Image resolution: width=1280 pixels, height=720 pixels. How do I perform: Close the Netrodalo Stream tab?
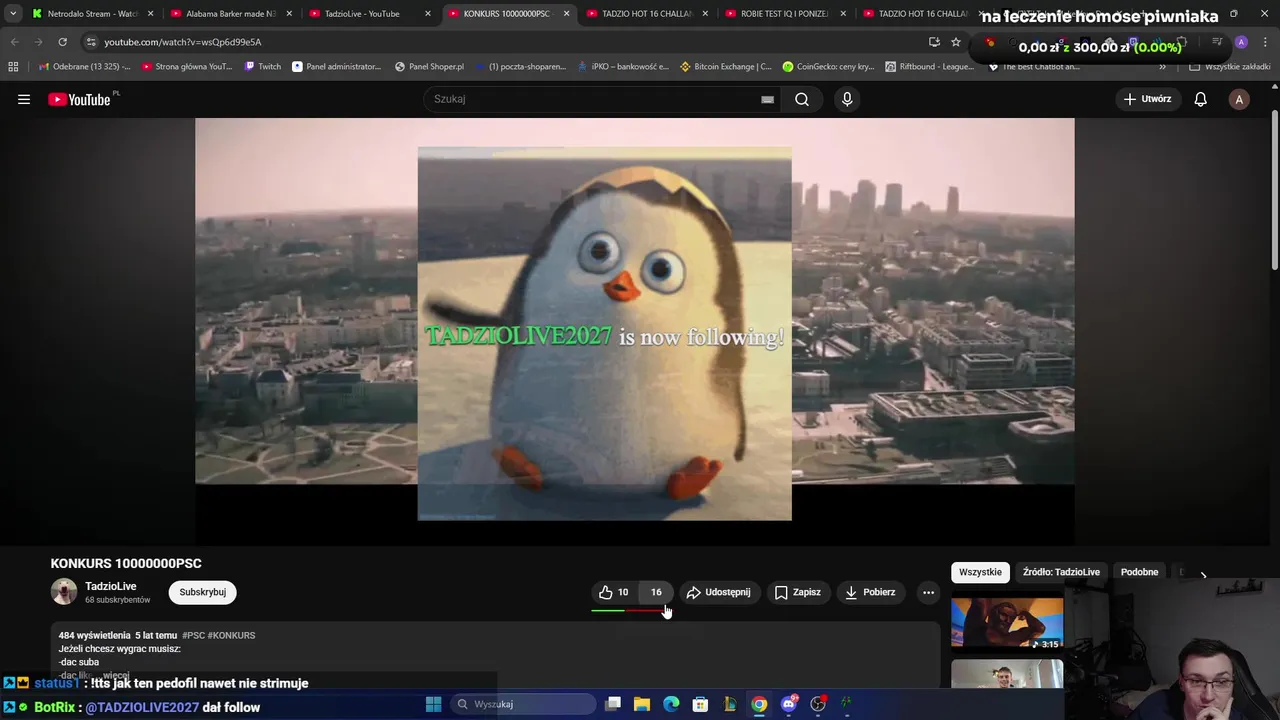click(x=151, y=14)
